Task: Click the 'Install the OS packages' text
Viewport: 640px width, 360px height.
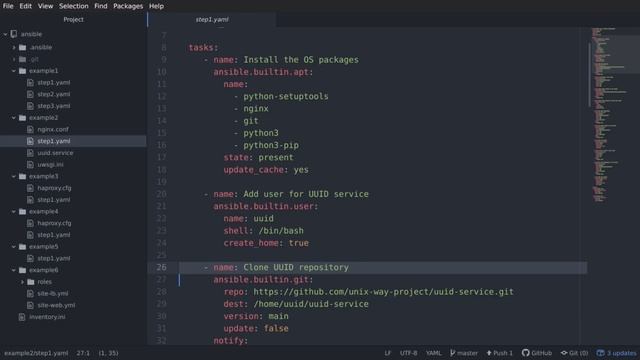Action: pyautogui.click(x=301, y=60)
